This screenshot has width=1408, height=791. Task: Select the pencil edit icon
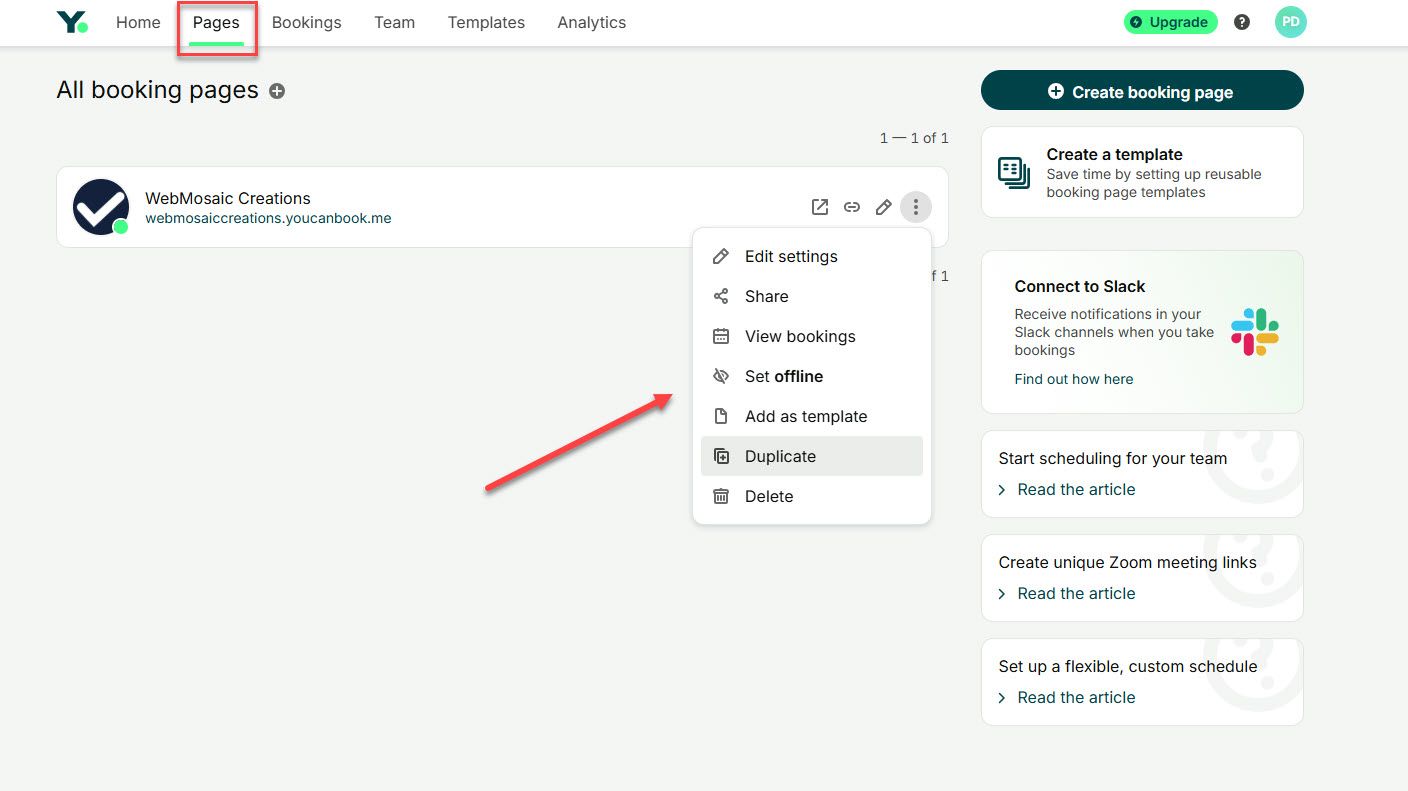[x=883, y=206]
